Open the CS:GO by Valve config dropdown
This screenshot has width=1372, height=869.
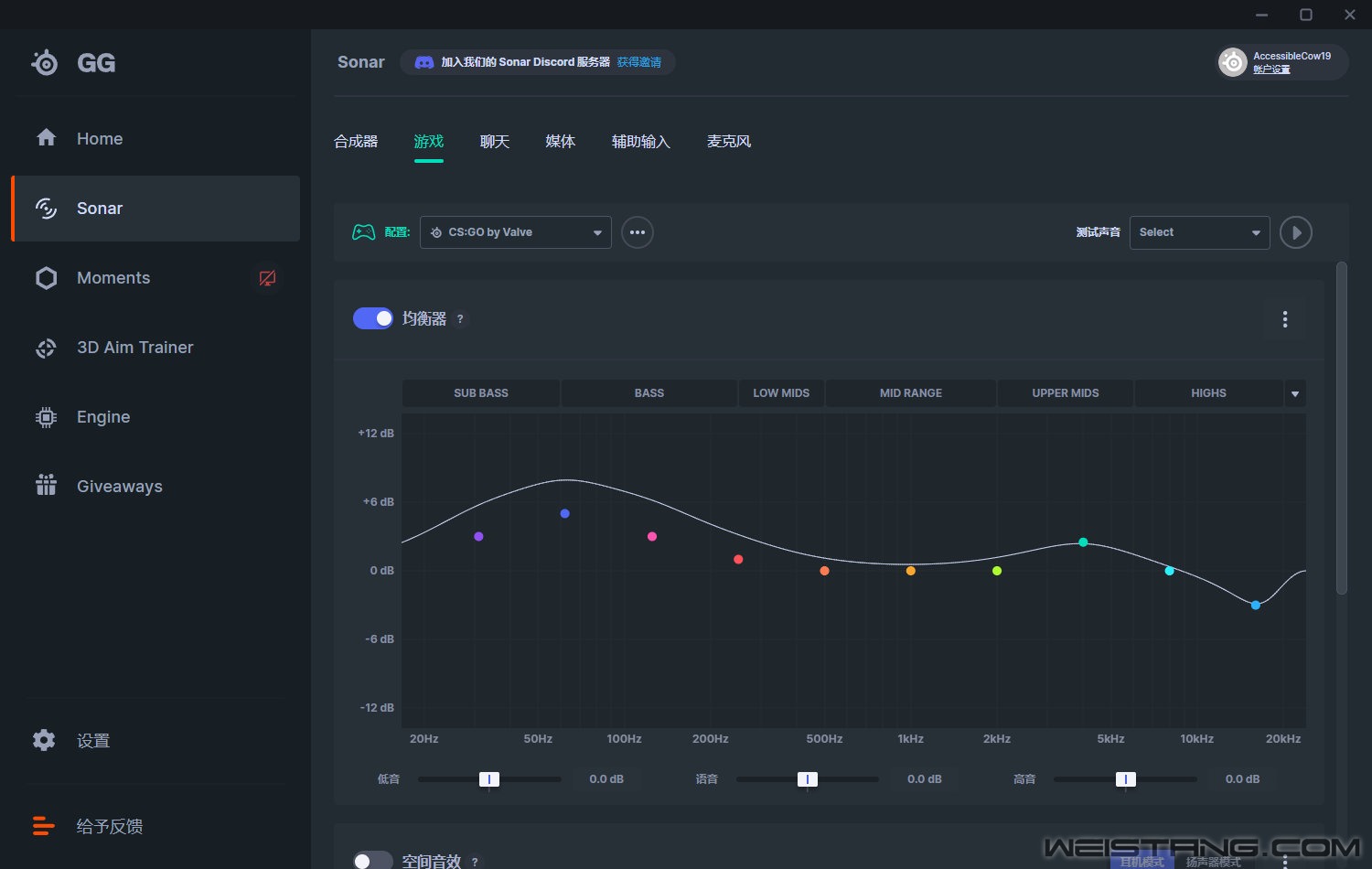pos(516,232)
